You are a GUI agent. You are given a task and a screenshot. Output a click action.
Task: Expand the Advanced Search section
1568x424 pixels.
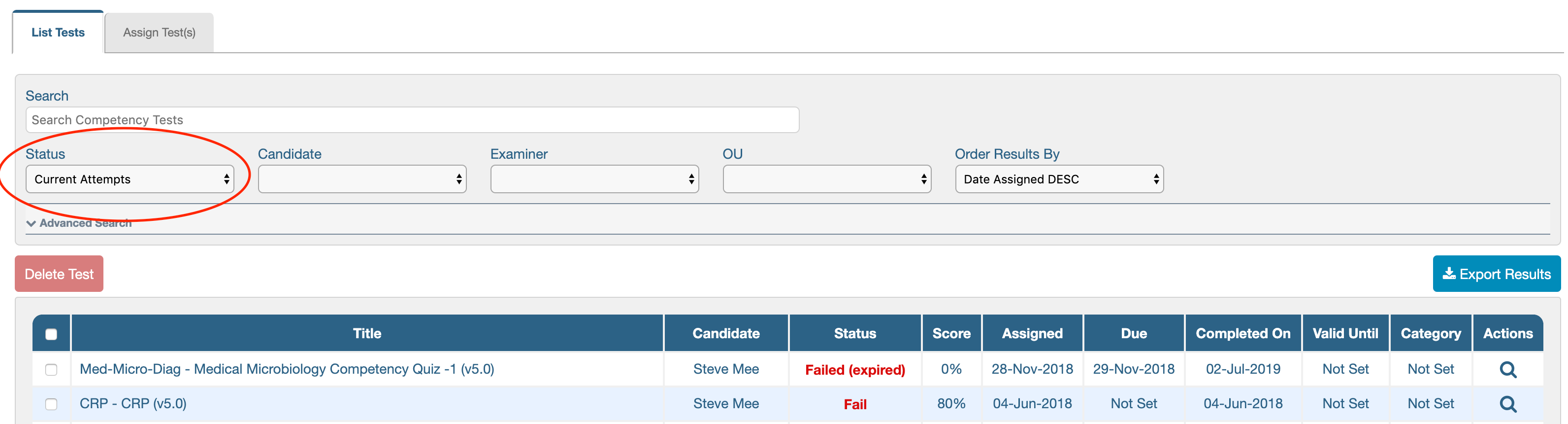pyautogui.click(x=79, y=223)
